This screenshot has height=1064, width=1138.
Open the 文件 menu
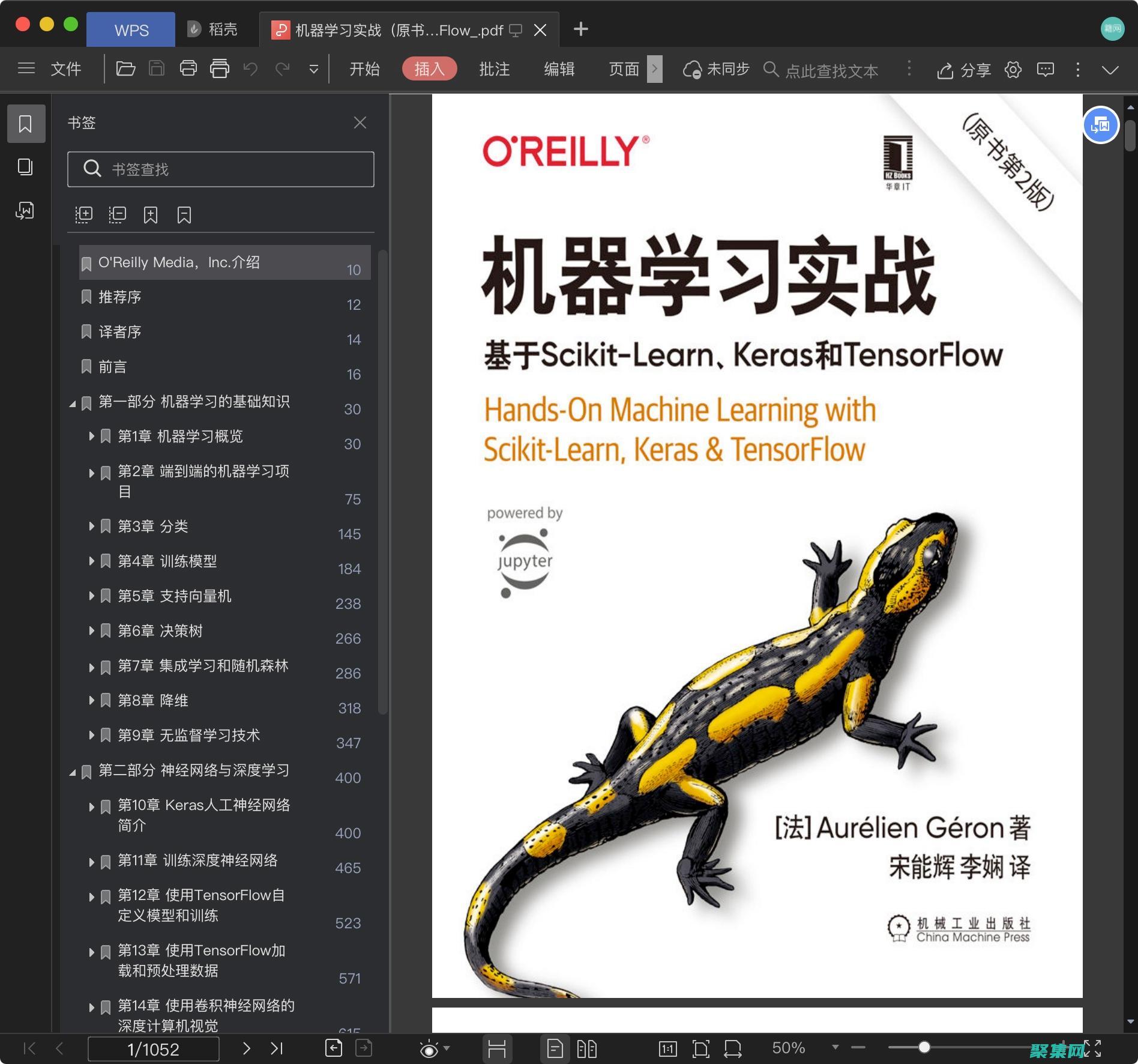pyautogui.click(x=66, y=69)
